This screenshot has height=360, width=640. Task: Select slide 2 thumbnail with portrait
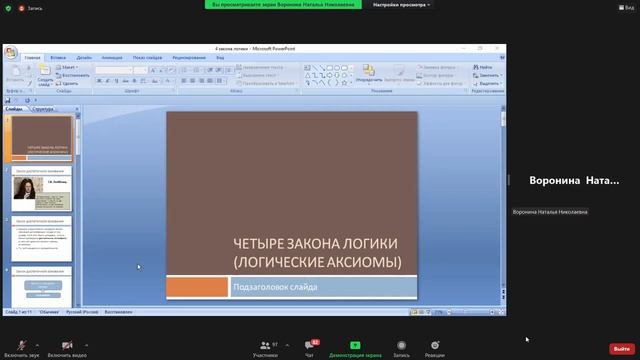pyautogui.click(x=41, y=189)
